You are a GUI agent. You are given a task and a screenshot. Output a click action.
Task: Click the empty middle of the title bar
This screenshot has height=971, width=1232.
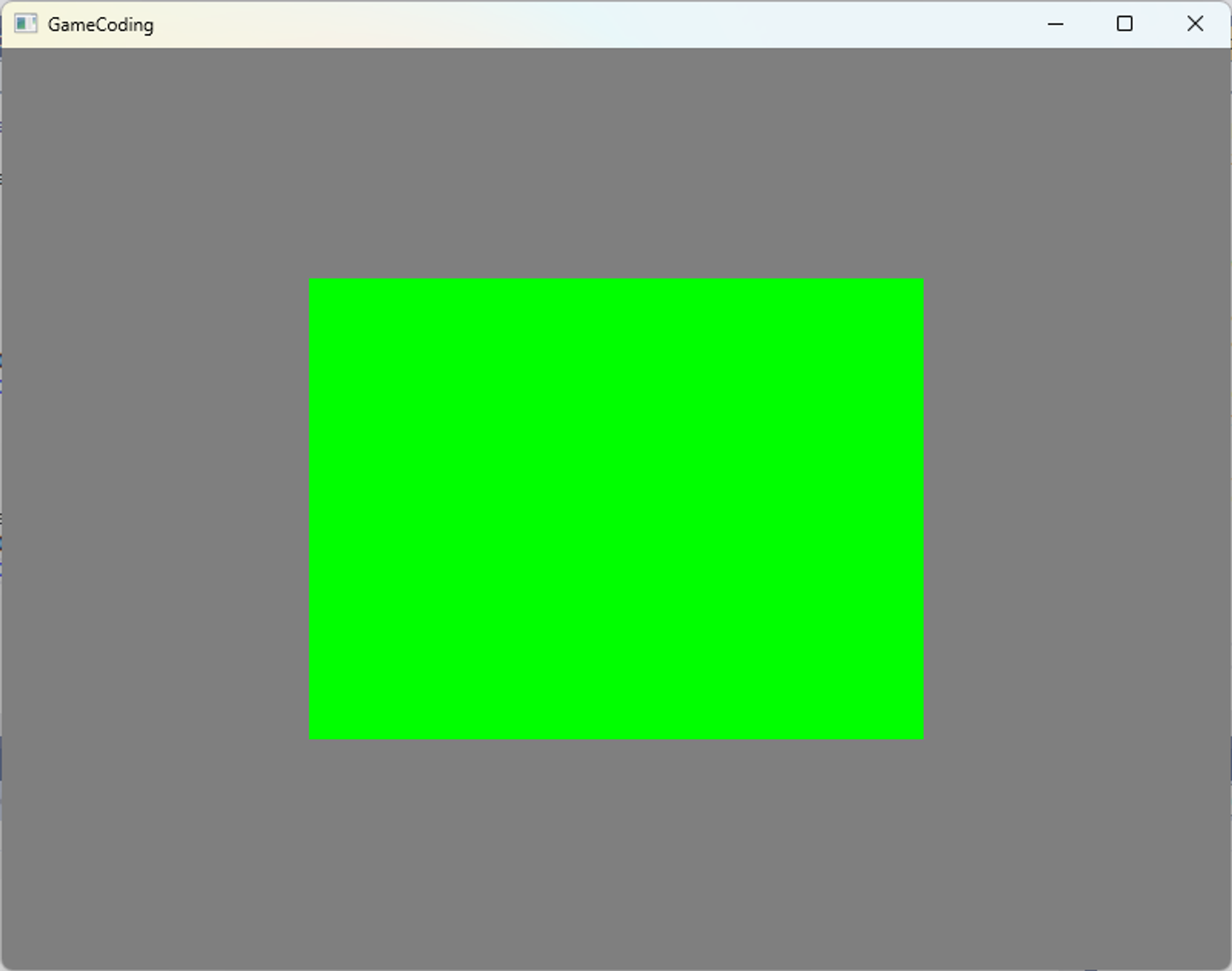click(585, 24)
